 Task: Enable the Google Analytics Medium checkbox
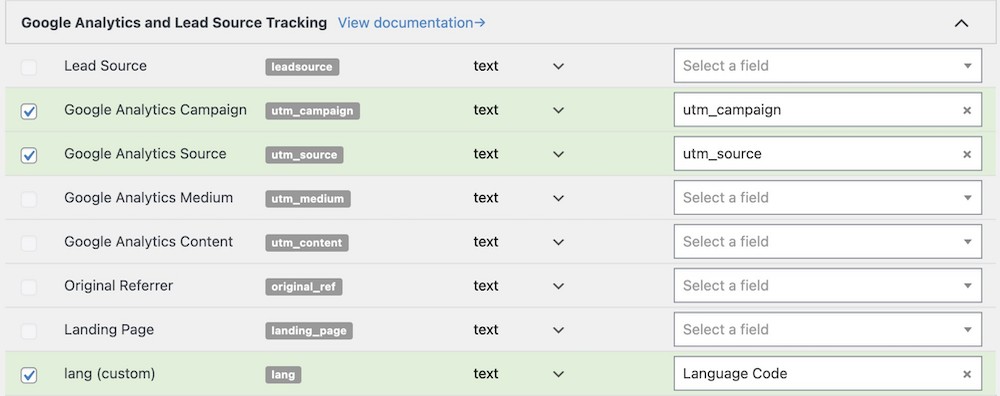pyautogui.click(x=29, y=199)
